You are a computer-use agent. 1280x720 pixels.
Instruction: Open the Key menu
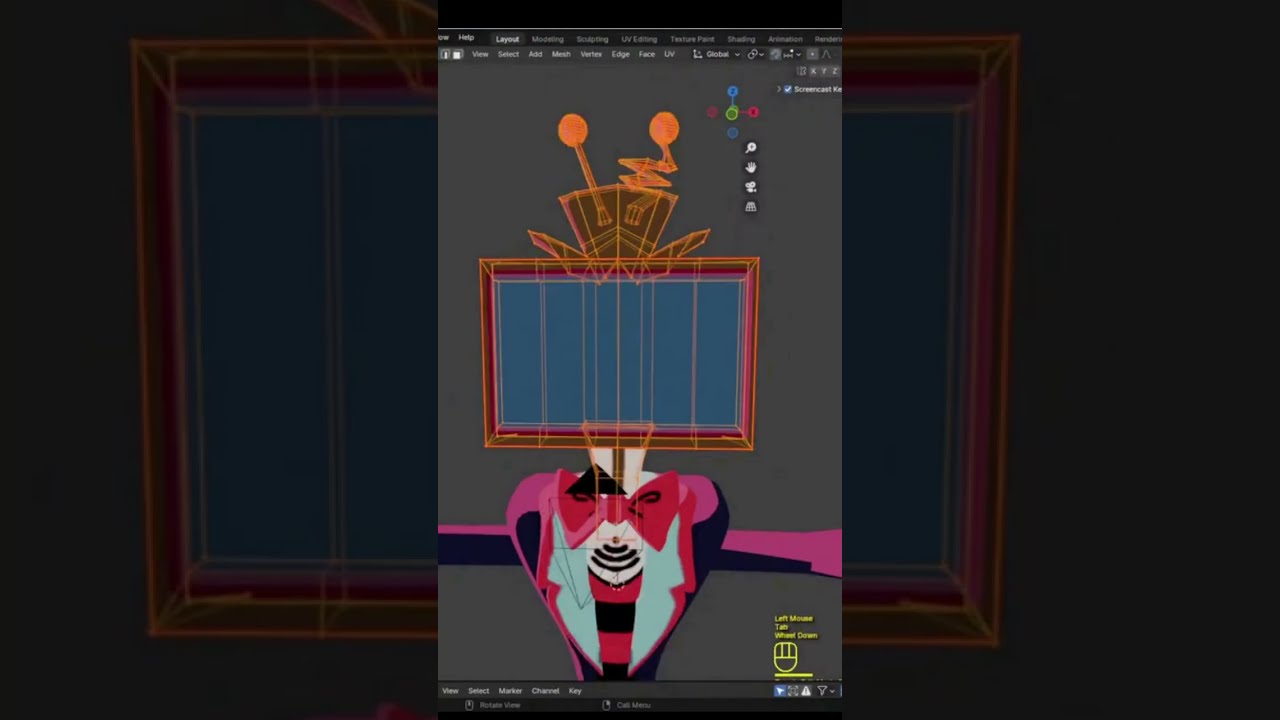(575, 691)
